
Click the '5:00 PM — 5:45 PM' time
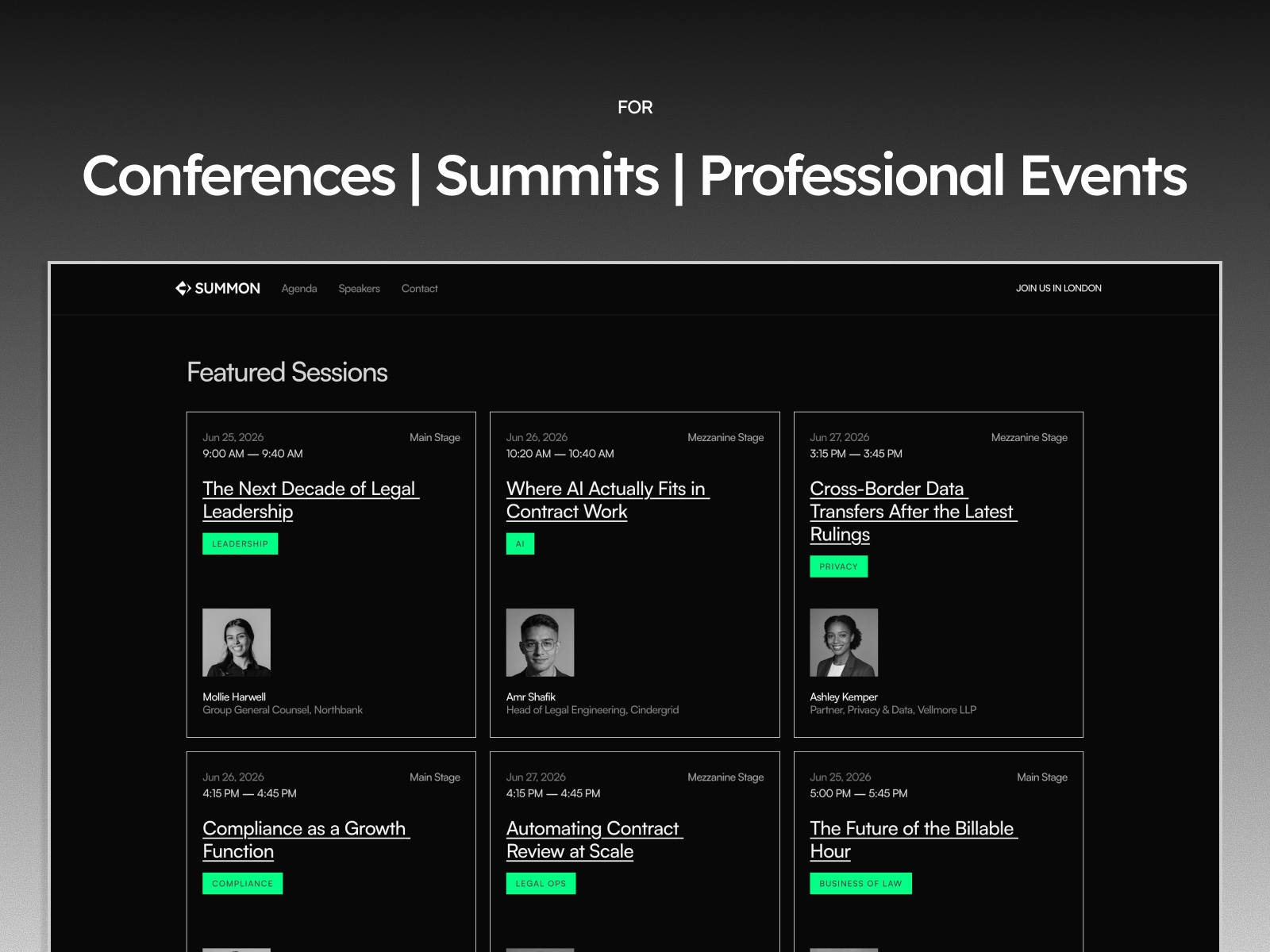859,793
